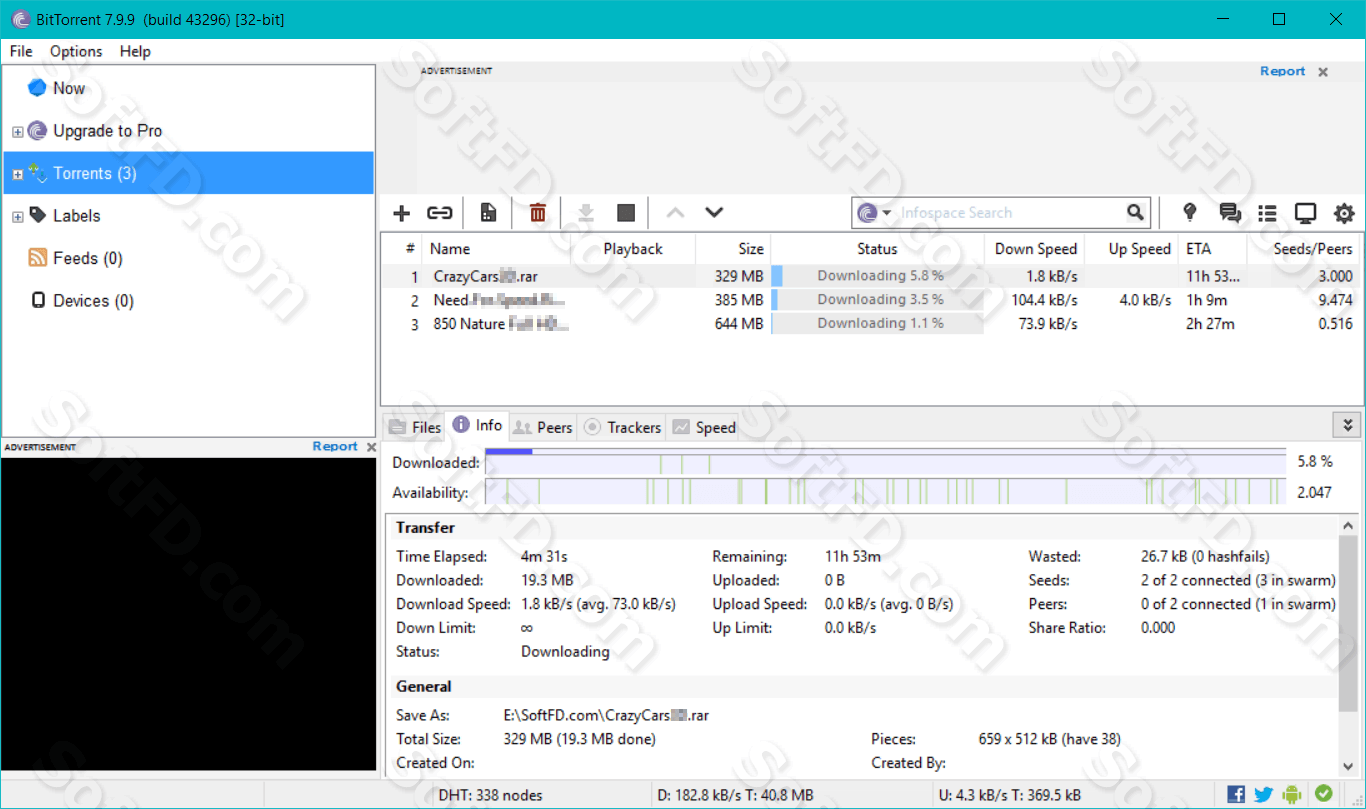
Task: Click the Downloading 3.5 % progress bar
Action: [x=877, y=300]
